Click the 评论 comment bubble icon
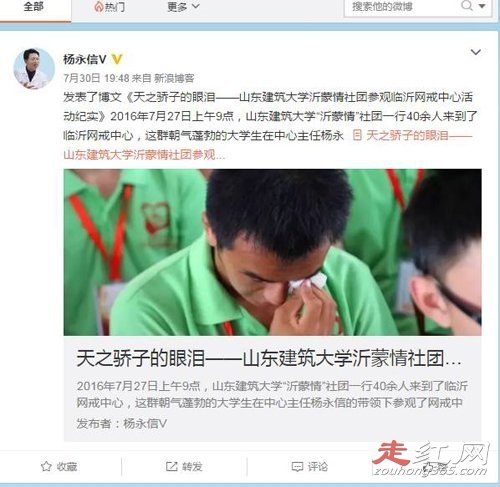 pos(297,467)
